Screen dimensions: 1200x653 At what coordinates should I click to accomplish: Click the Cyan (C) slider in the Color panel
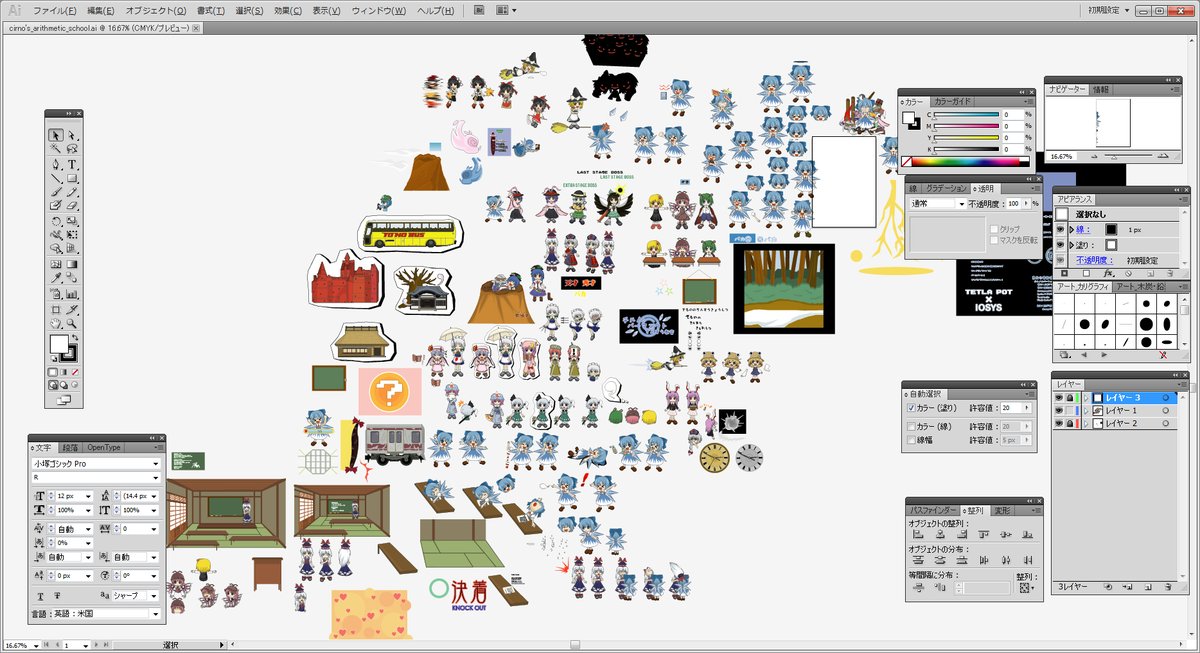pyautogui.click(x=965, y=116)
